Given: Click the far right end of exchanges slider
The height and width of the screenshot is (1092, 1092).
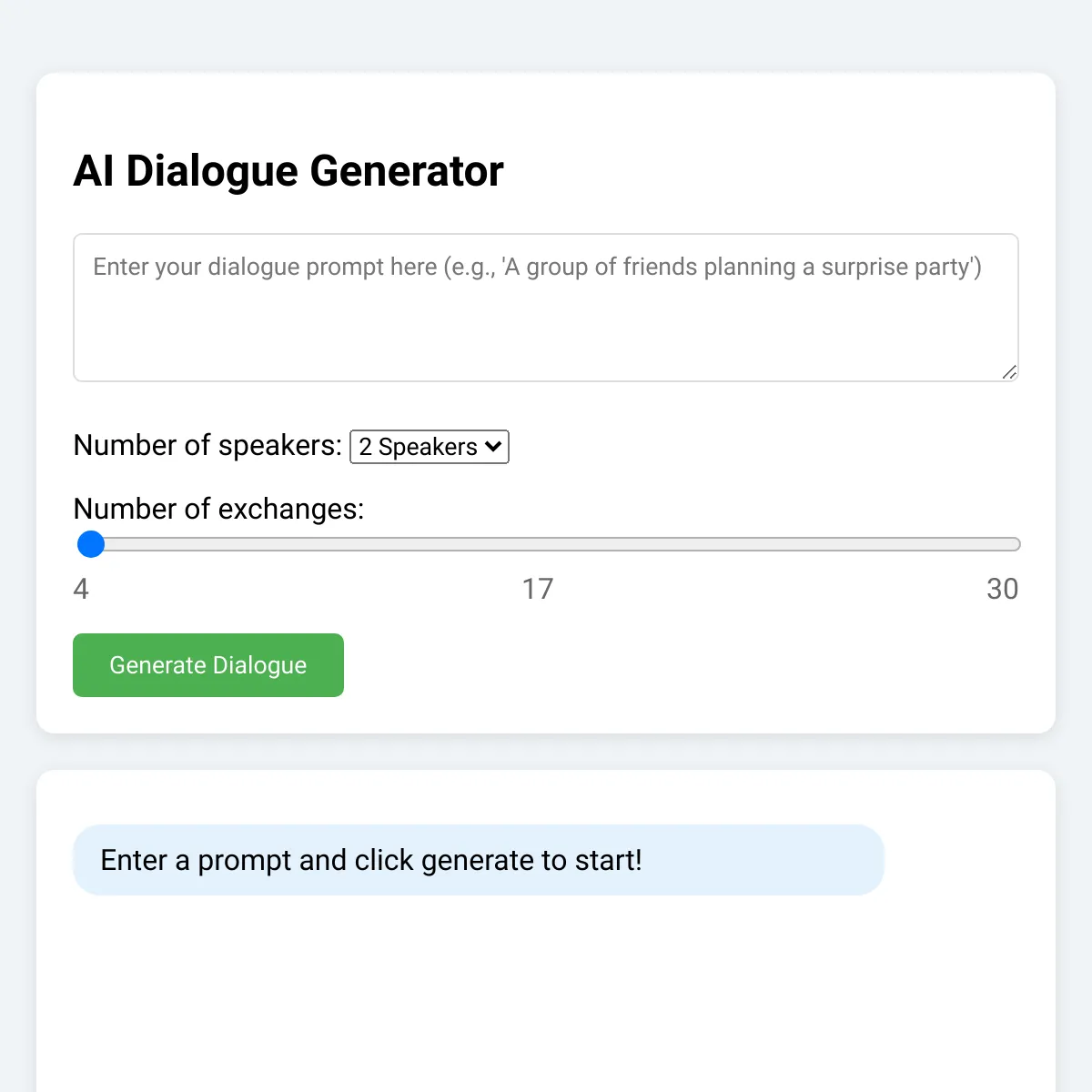Looking at the screenshot, I should tap(1016, 544).
